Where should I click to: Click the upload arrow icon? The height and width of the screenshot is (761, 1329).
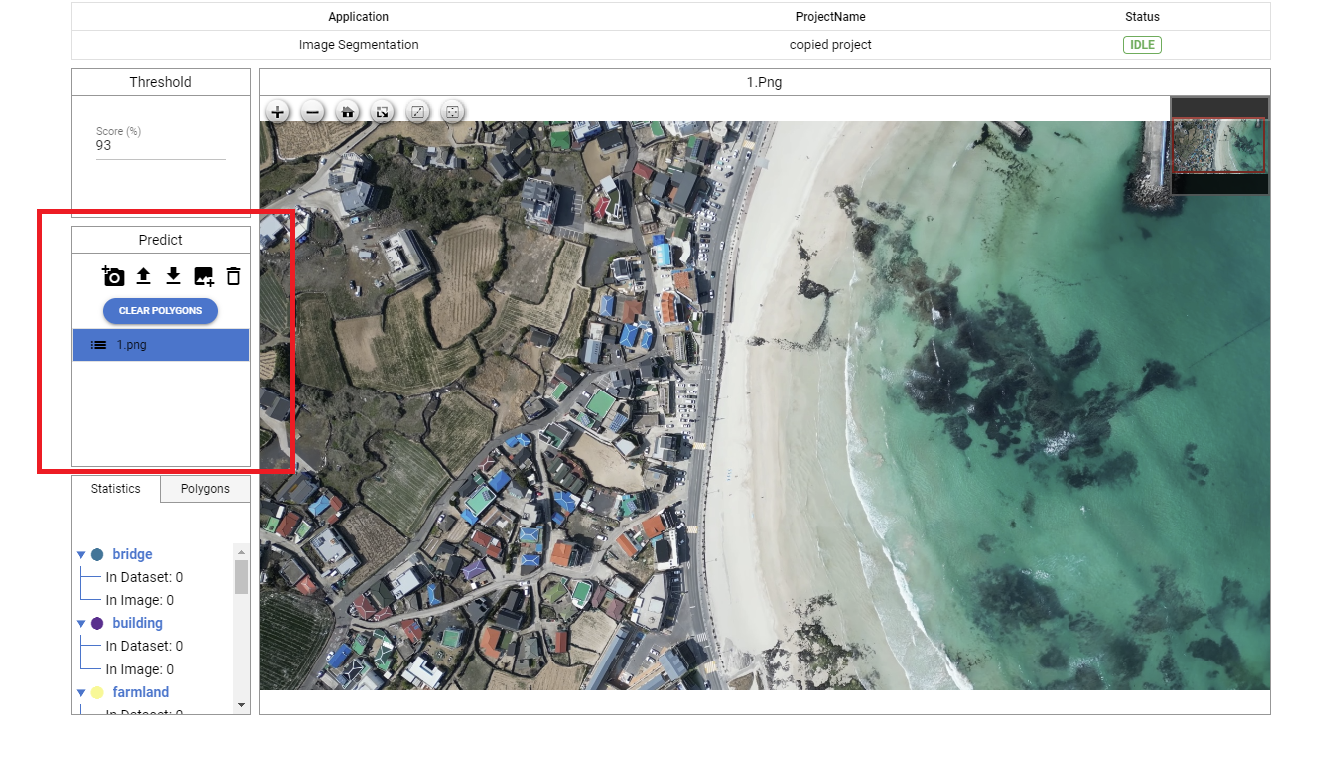click(143, 276)
